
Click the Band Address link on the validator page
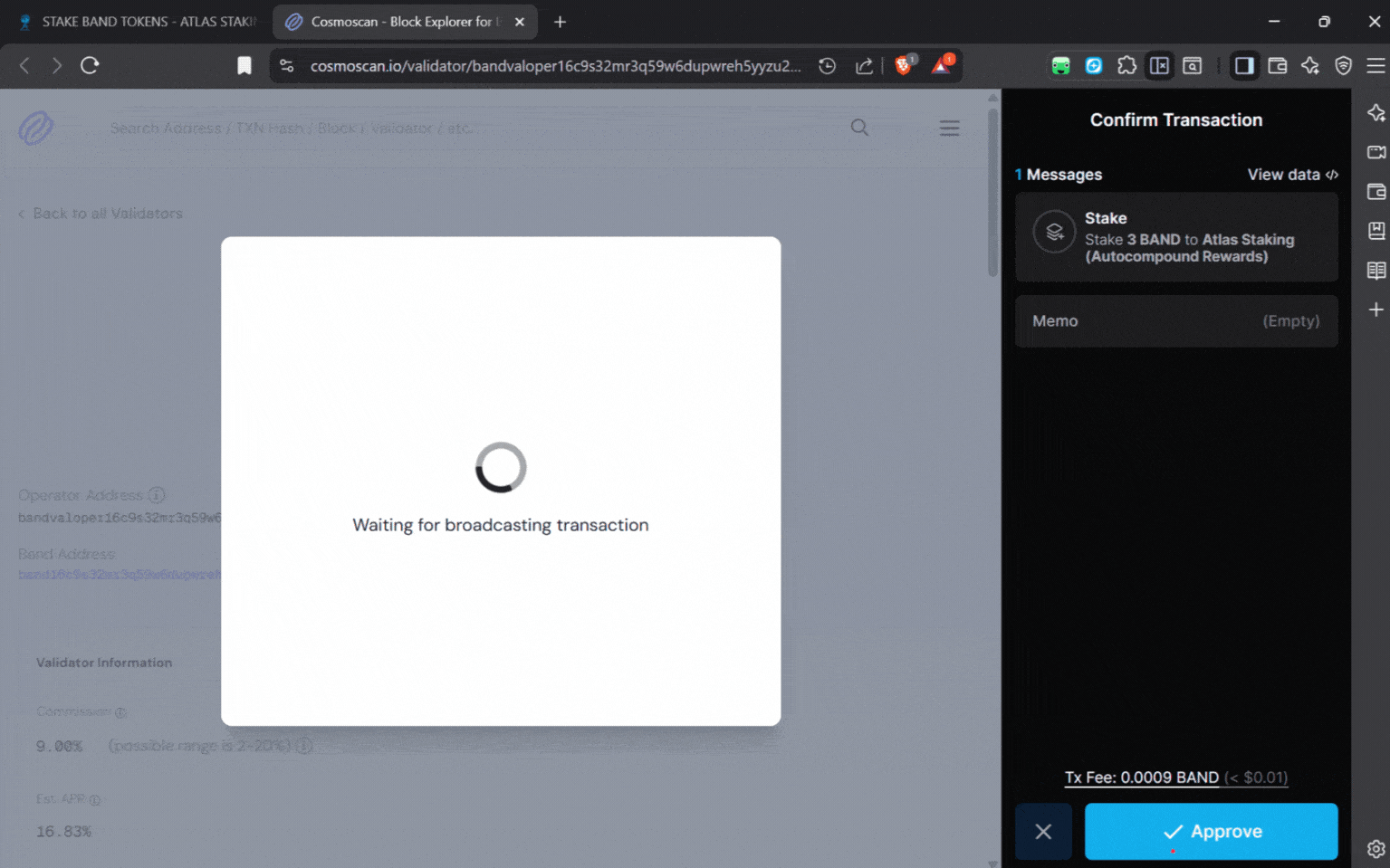point(118,574)
